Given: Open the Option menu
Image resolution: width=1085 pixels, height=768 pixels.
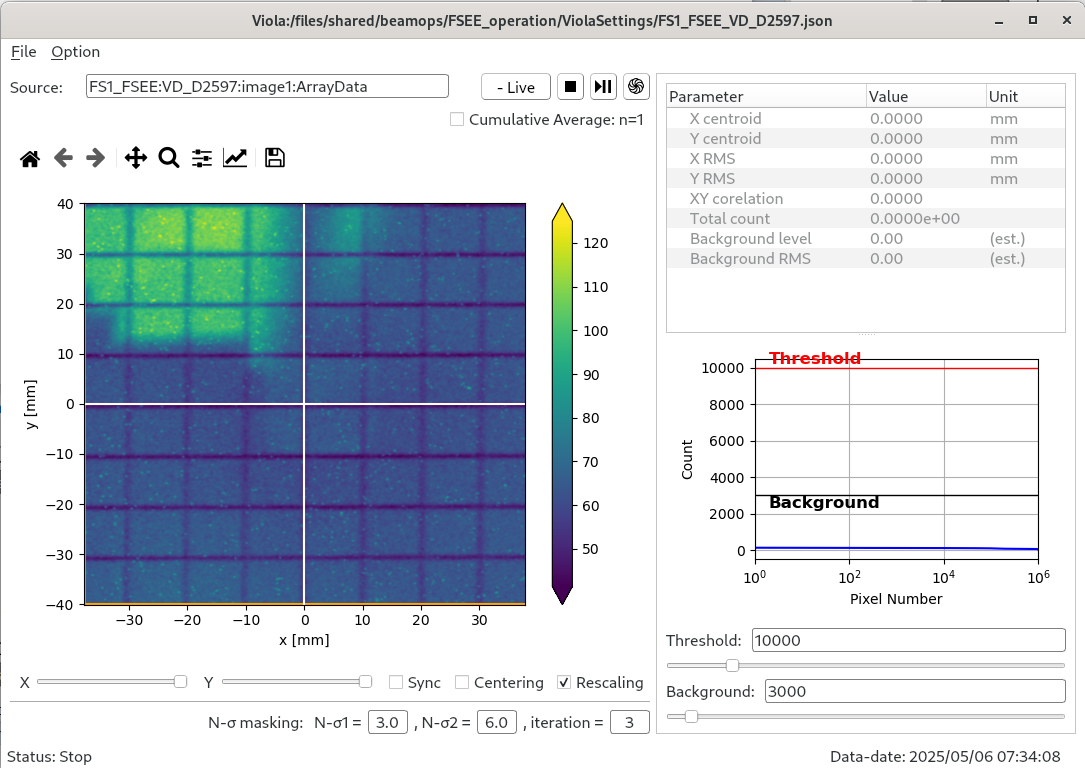Looking at the screenshot, I should click(76, 52).
